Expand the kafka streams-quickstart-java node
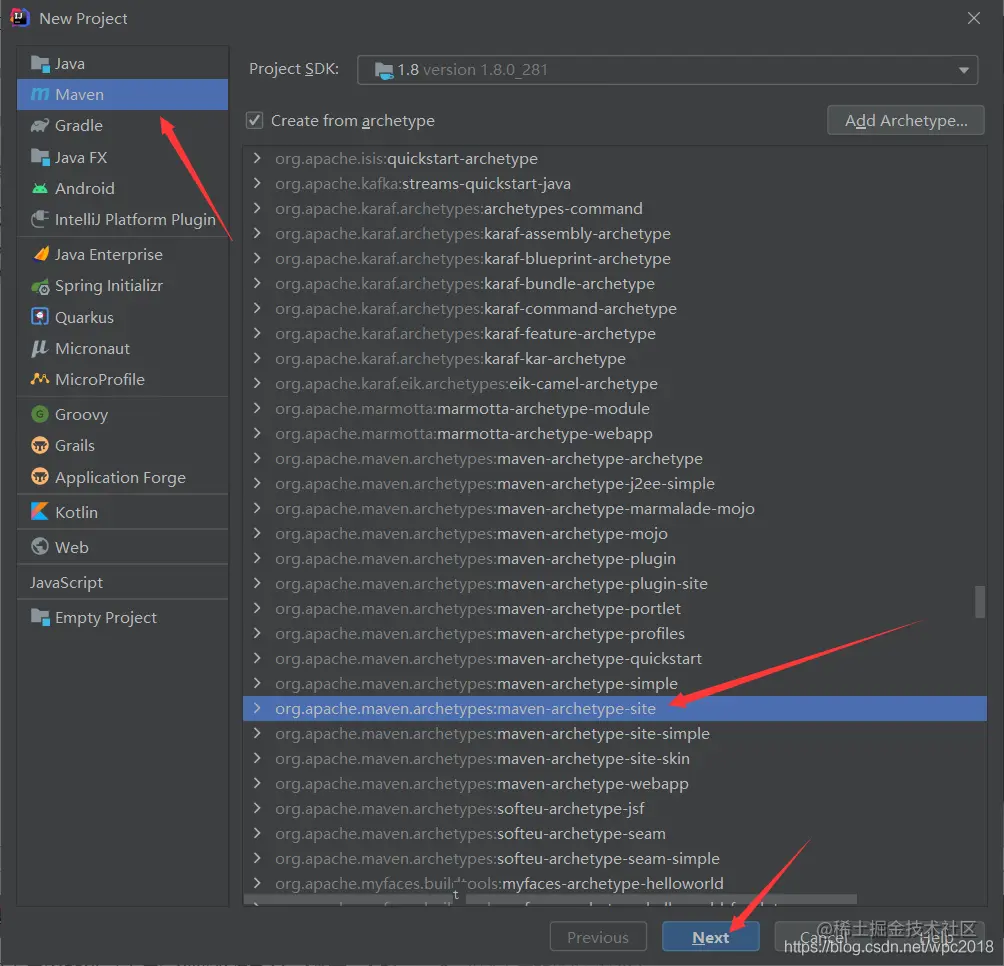 [x=257, y=183]
